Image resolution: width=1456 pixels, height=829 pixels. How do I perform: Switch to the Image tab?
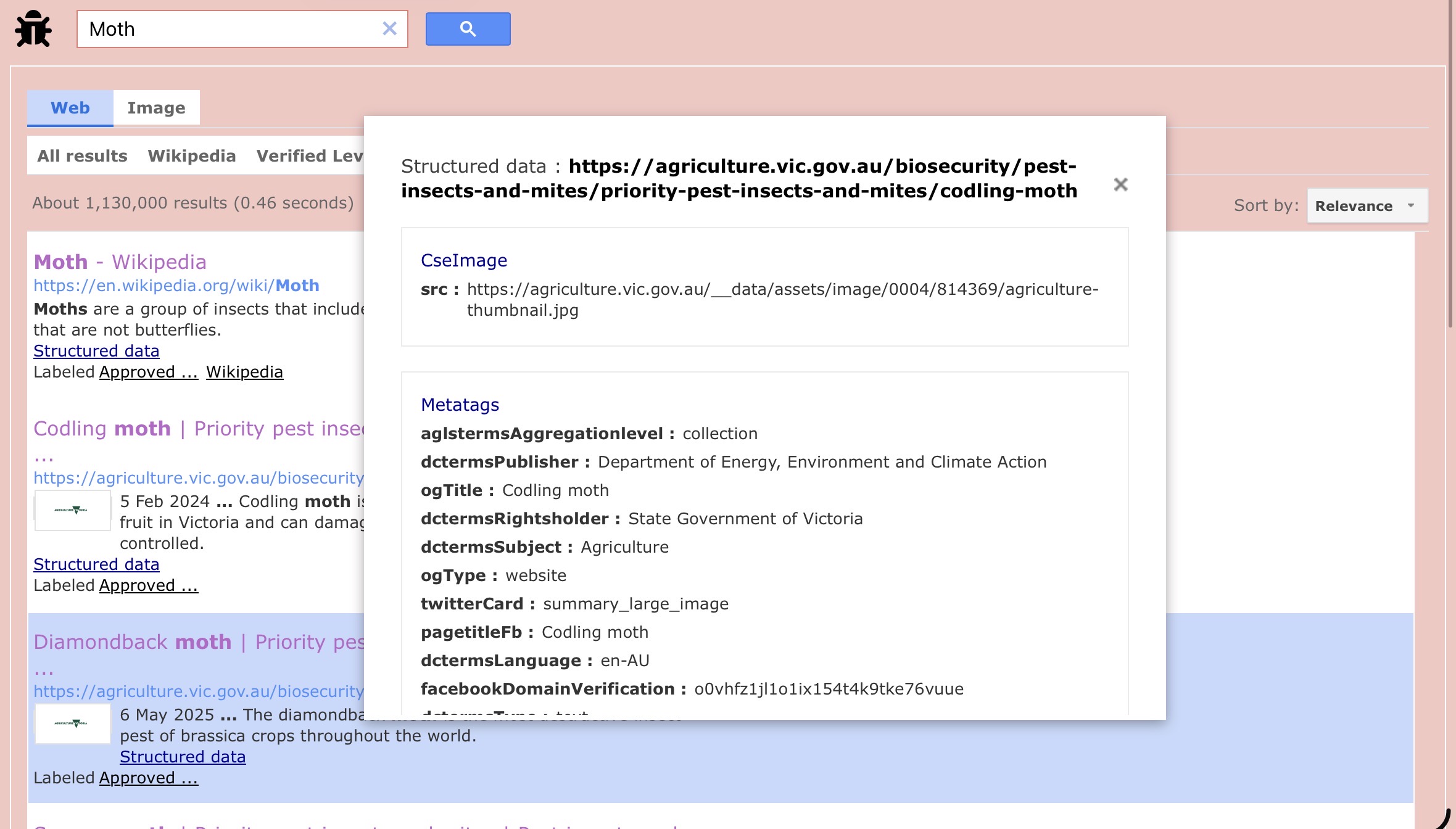pyautogui.click(x=156, y=108)
